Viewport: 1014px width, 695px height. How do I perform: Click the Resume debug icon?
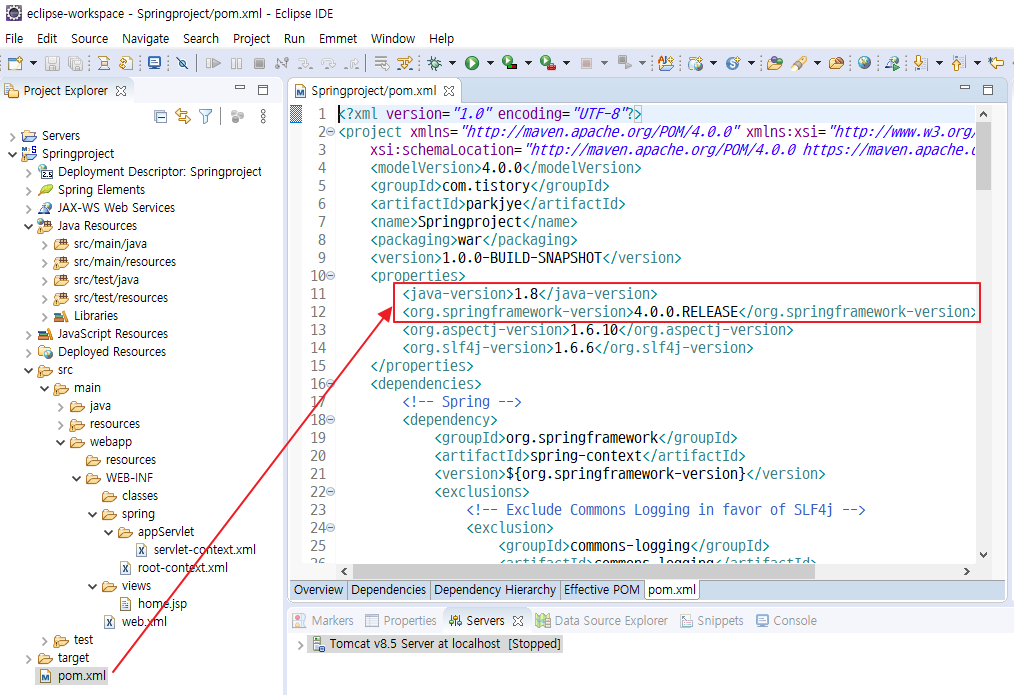pos(213,63)
